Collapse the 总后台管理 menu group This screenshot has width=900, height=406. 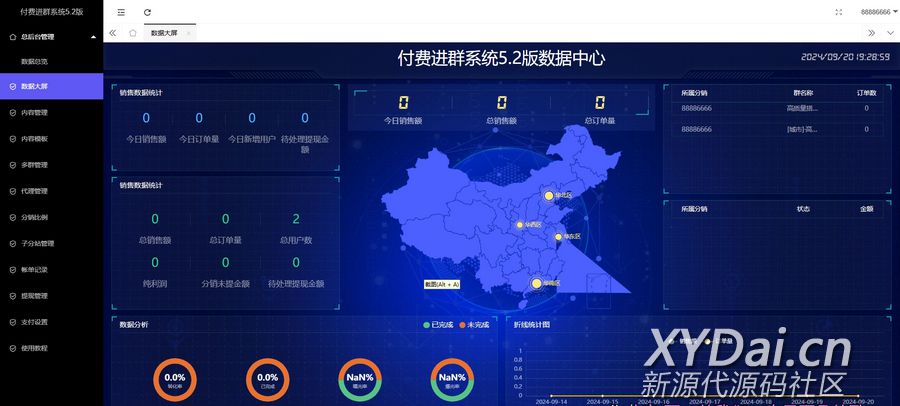52,36
